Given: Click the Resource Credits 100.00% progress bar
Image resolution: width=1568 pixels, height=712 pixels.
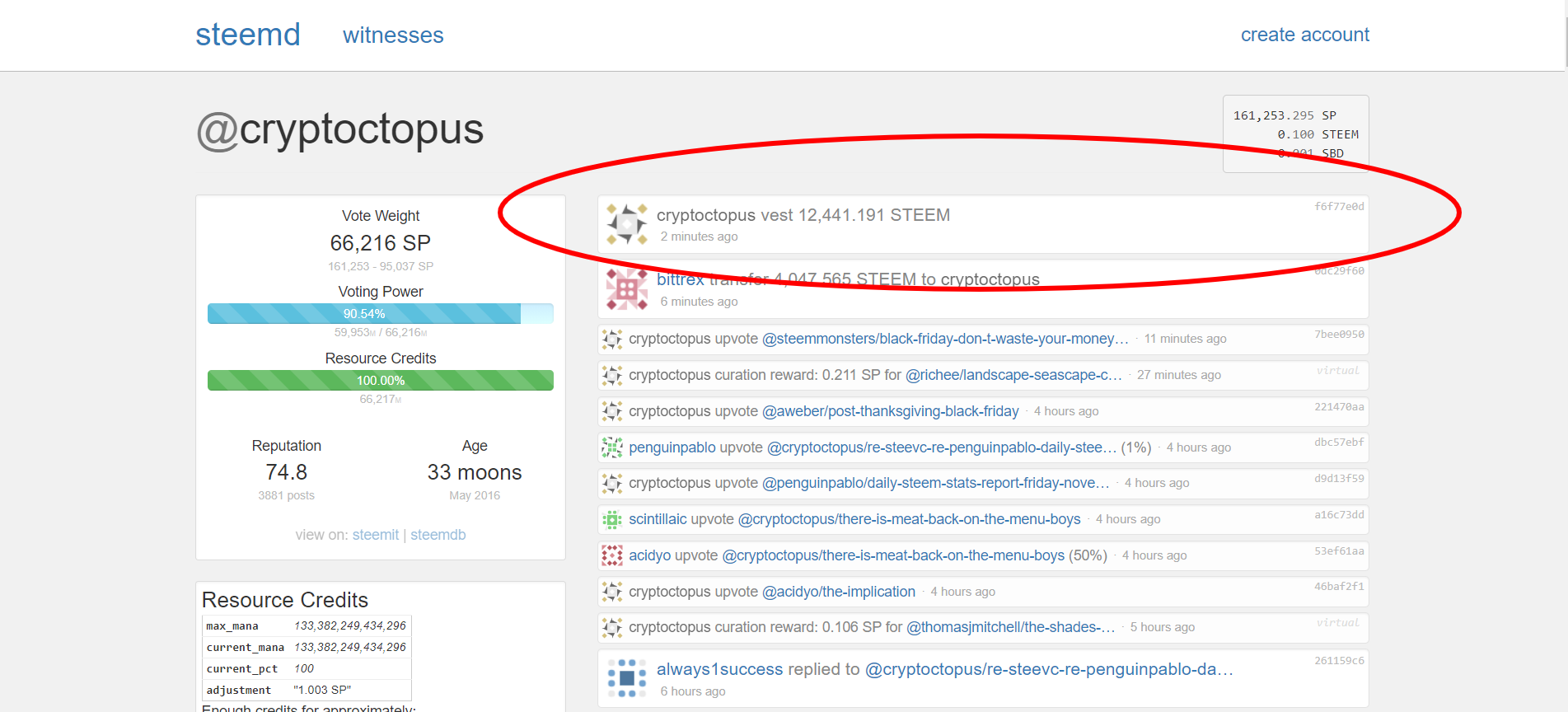Looking at the screenshot, I should coord(381,381).
